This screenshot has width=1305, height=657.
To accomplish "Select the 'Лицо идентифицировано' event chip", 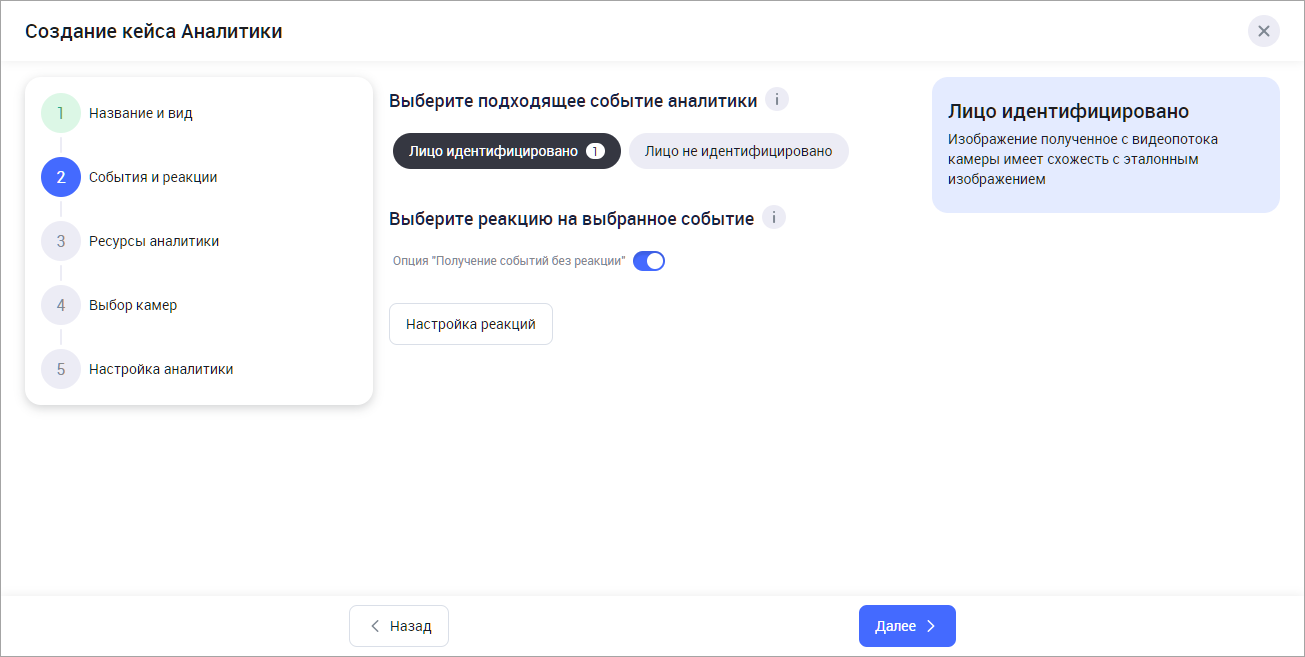I will pos(493,151).
